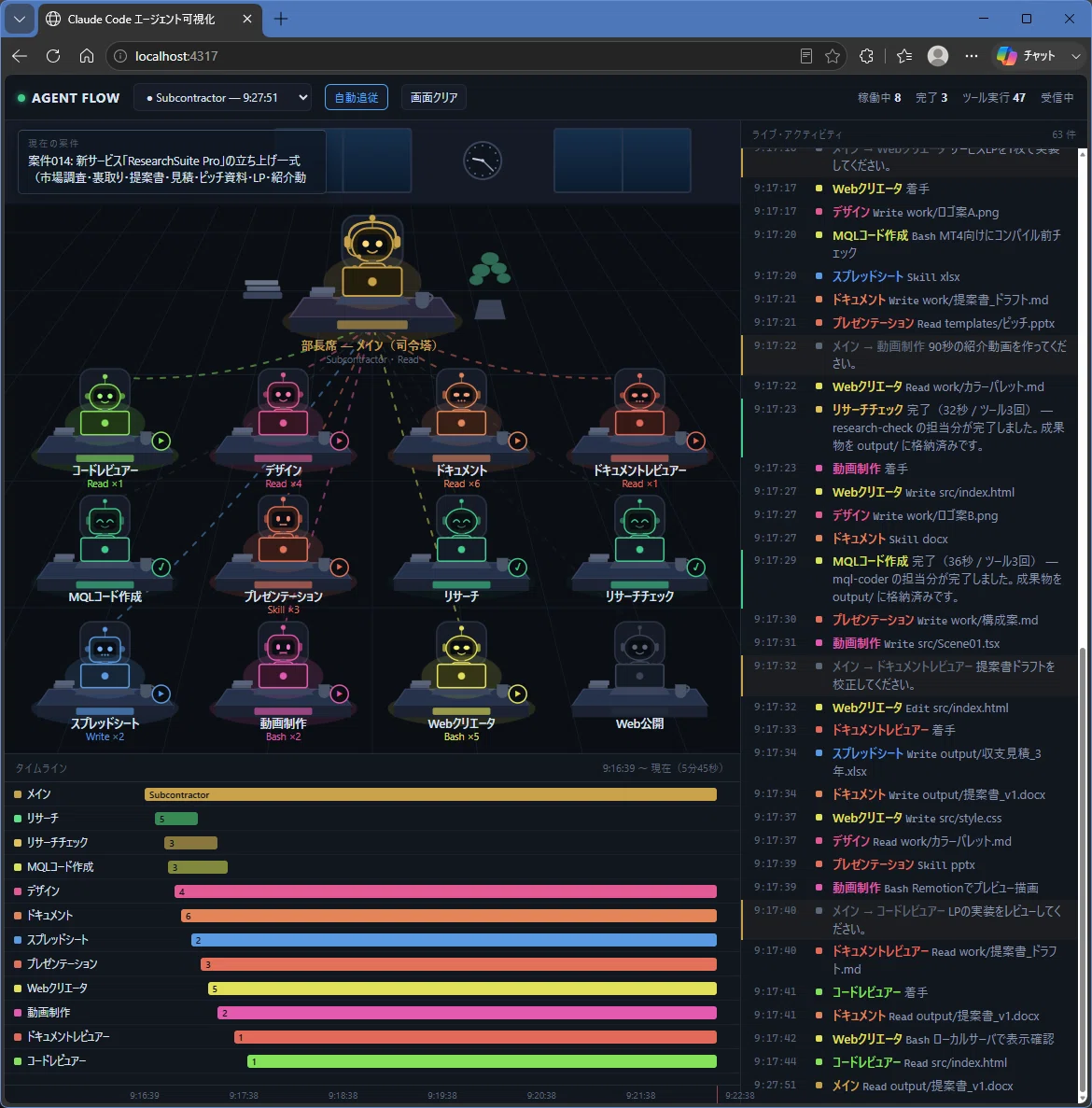Viewport: 1092px width, 1108px height.
Task: Click the activity panel scrollbar
Action: [x=1083, y=869]
